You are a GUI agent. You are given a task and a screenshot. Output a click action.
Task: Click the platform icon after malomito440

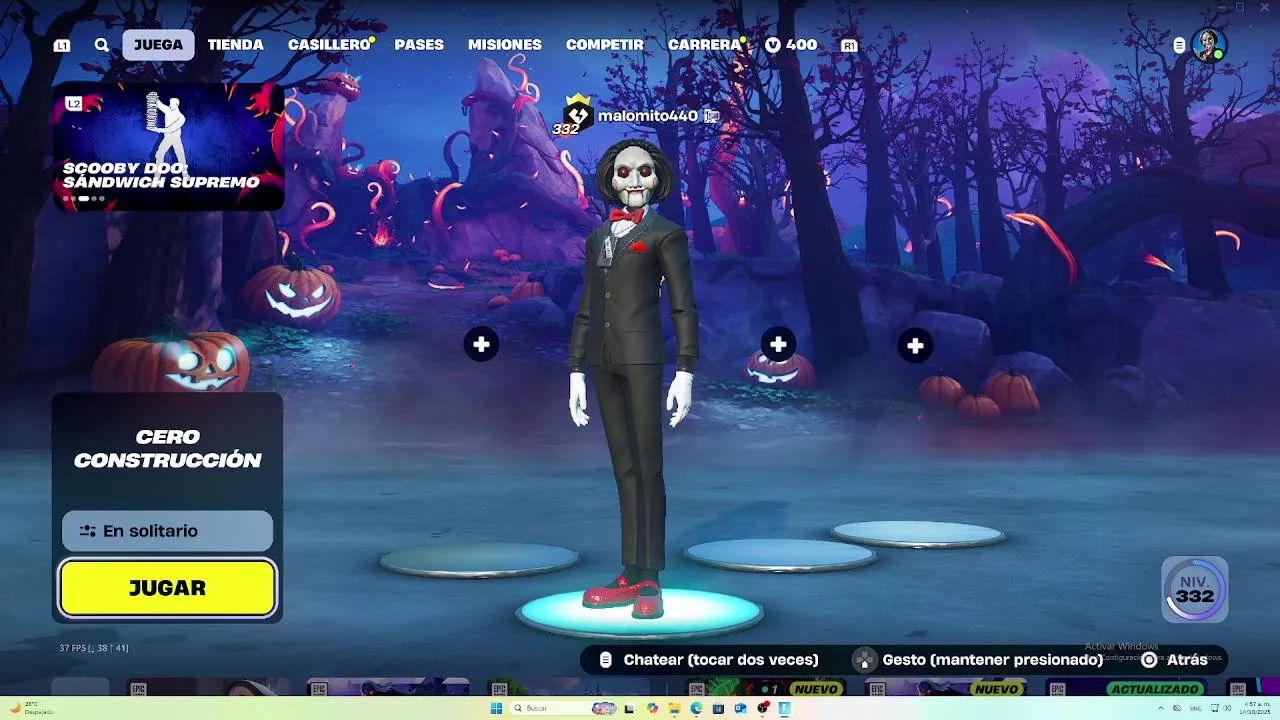click(x=711, y=116)
